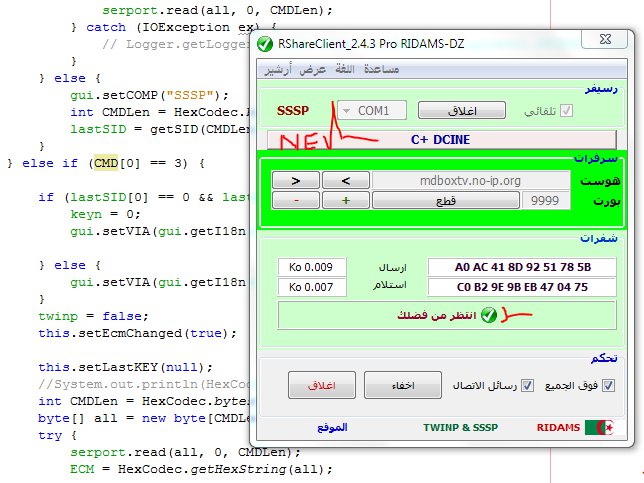Click the red اغلاق button in the تحكم control panel
Screen dimensions: 644x483
[x=322, y=385]
